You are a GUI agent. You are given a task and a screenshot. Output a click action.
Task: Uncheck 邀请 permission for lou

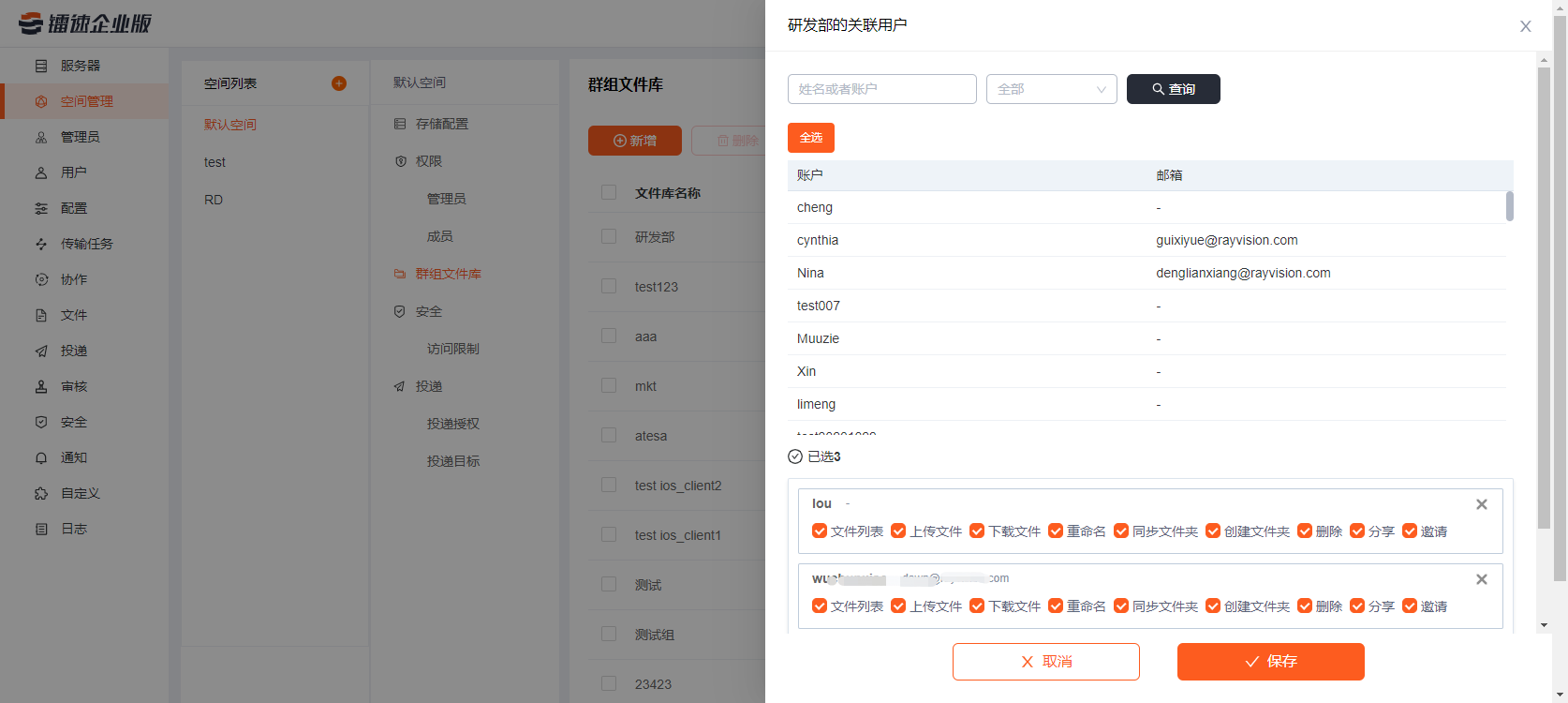1410,531
